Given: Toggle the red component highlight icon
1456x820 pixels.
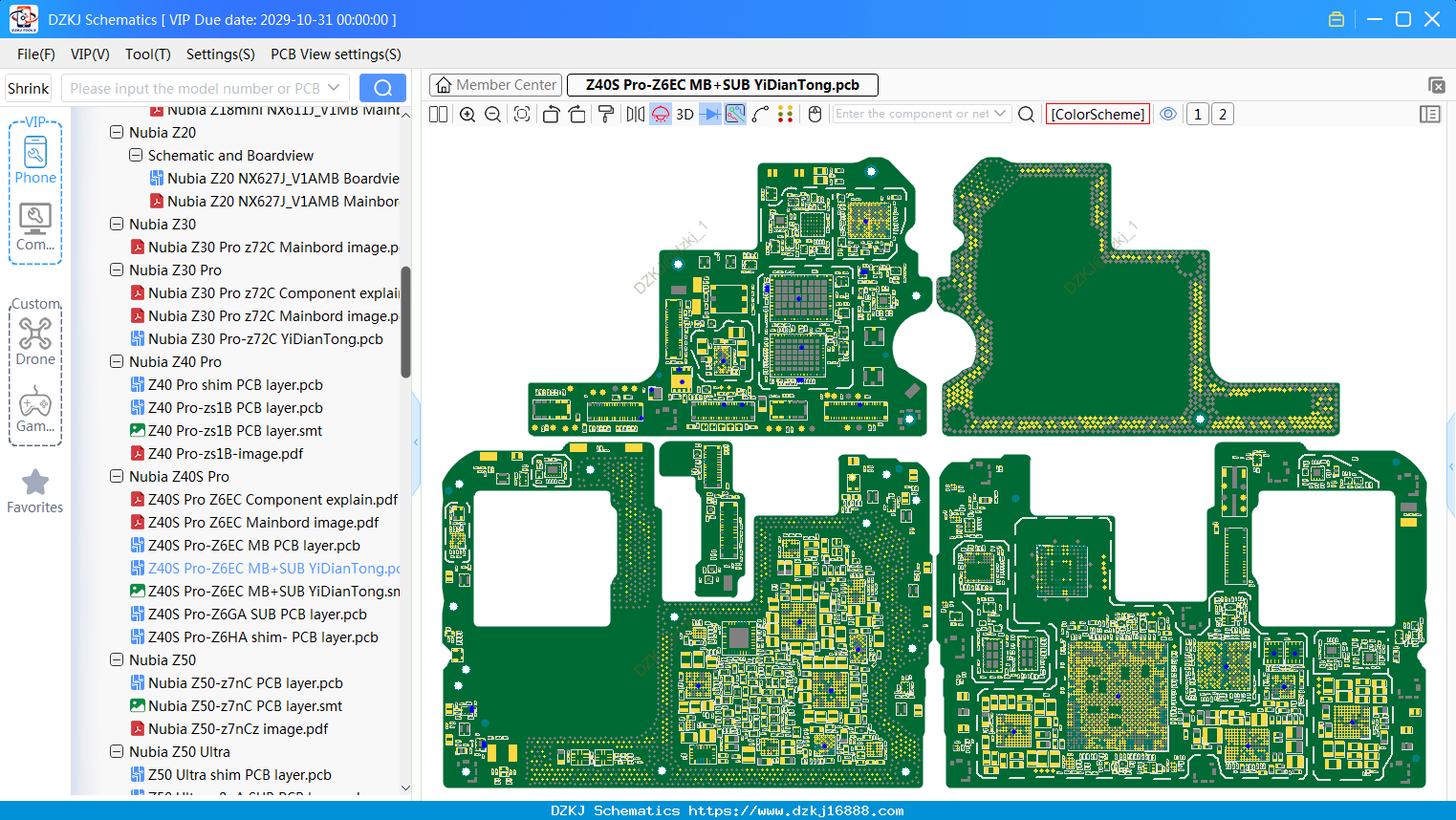Looking at the screenshot, I should tap(661, 114).
